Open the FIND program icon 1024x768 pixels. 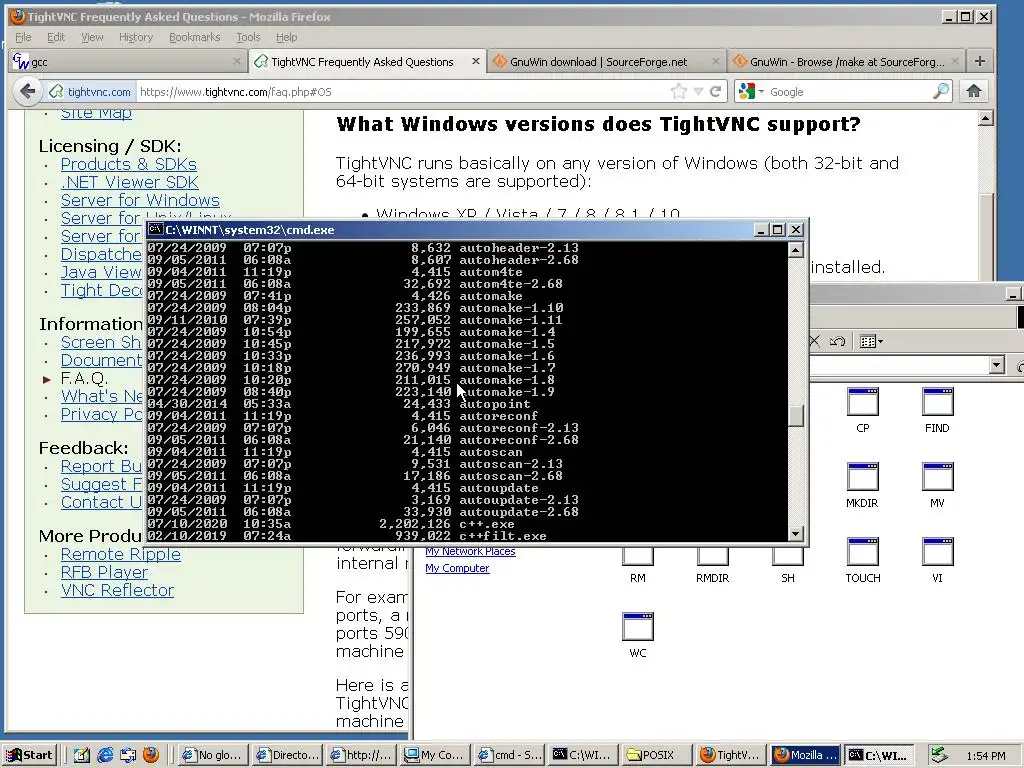coord(937,410)
